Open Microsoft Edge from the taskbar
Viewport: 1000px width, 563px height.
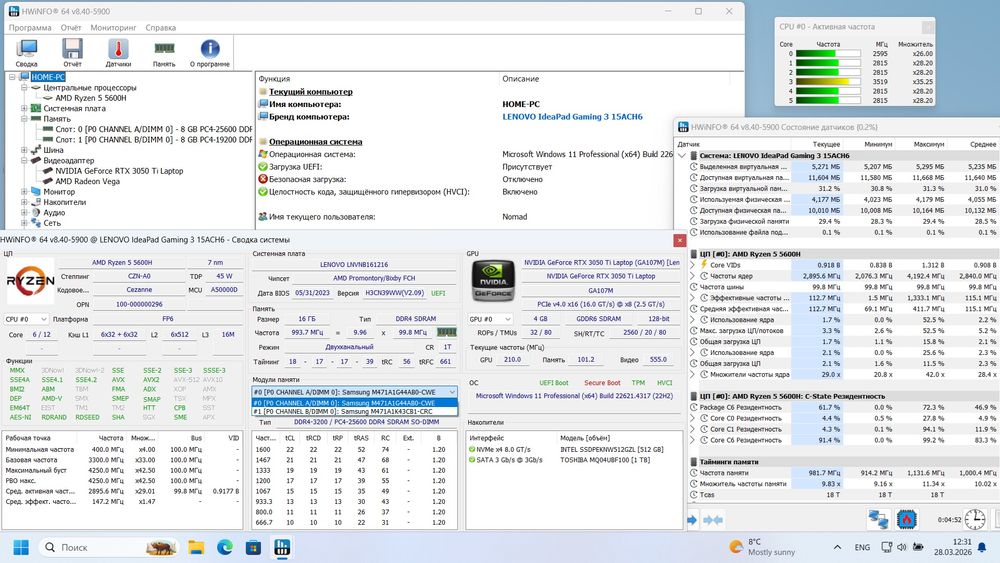point(224,547)
